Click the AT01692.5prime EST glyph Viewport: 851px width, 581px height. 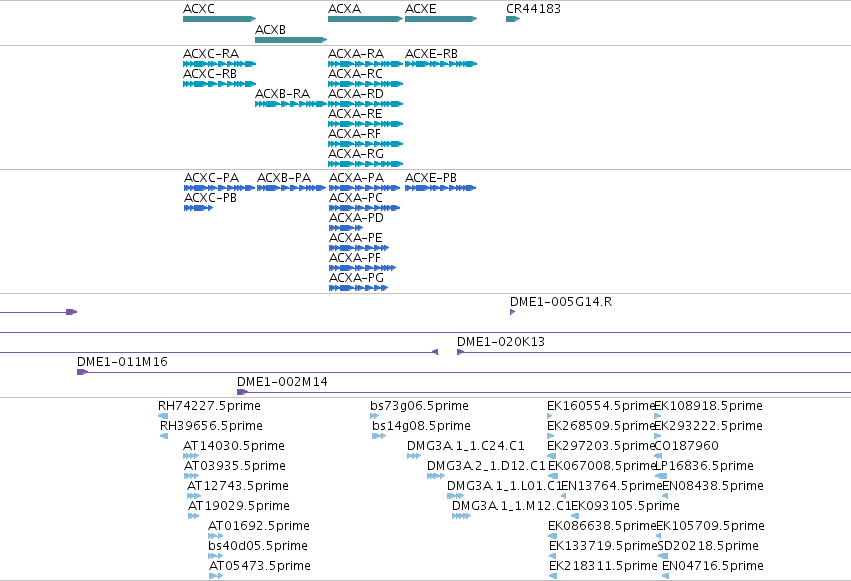215,536
